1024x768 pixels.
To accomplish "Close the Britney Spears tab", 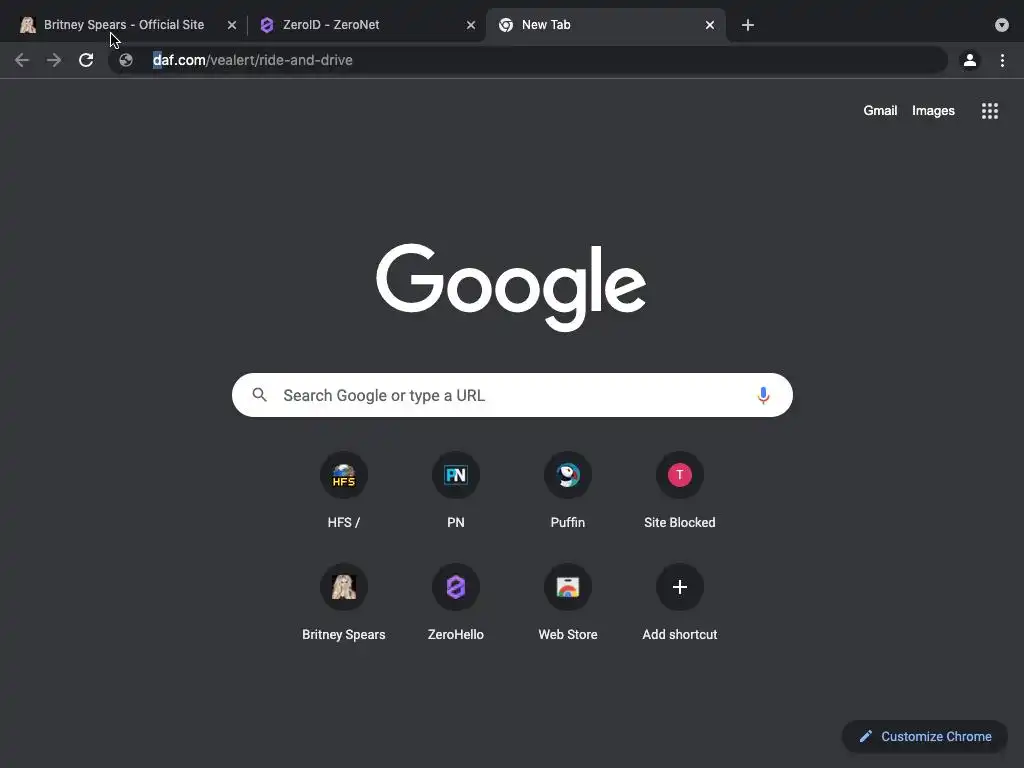I will (x=232, y=25).
